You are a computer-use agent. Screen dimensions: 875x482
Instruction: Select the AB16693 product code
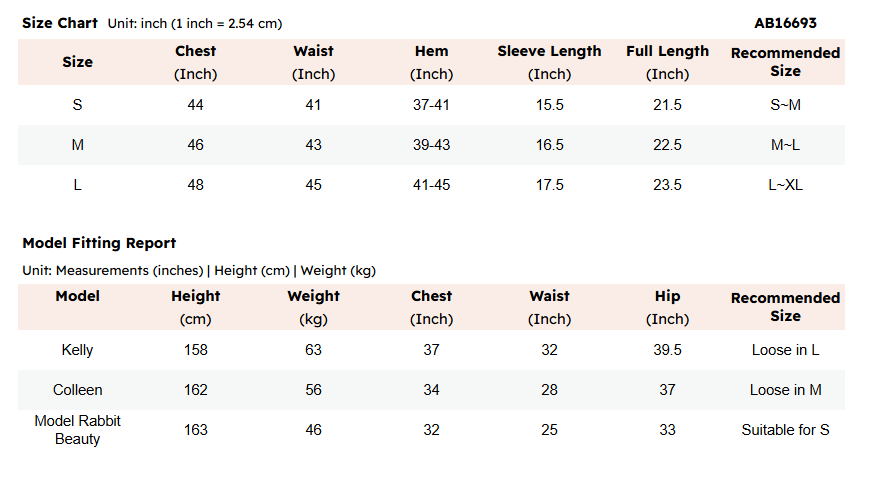785,23
